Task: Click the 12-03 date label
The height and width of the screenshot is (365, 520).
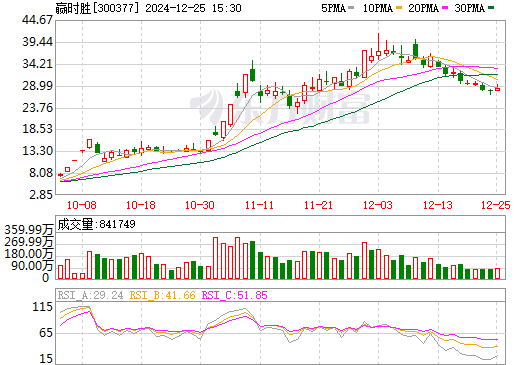Action: [378, 205]
